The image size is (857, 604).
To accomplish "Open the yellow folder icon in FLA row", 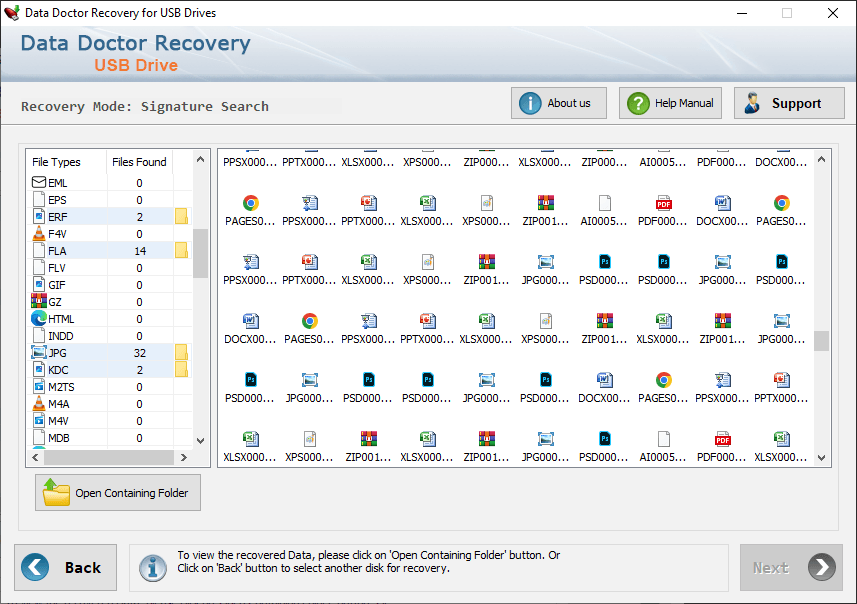I will tap(181, 250).
